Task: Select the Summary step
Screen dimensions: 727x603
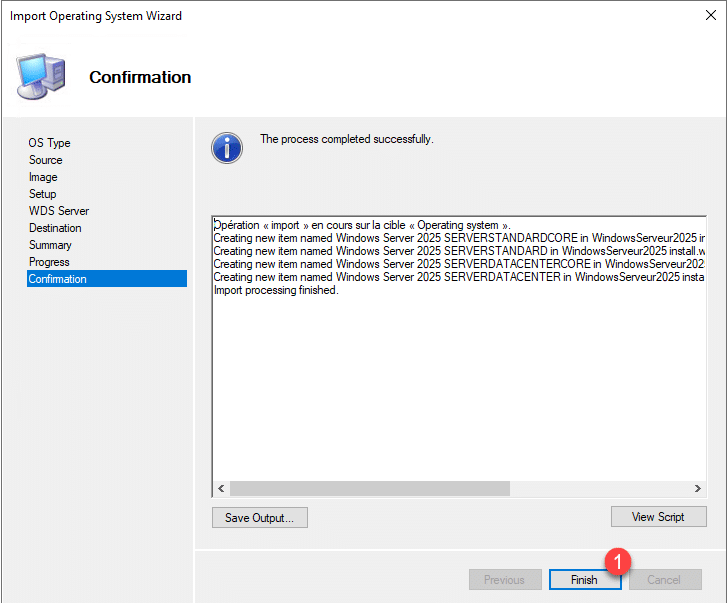Action: pos(50,245)
